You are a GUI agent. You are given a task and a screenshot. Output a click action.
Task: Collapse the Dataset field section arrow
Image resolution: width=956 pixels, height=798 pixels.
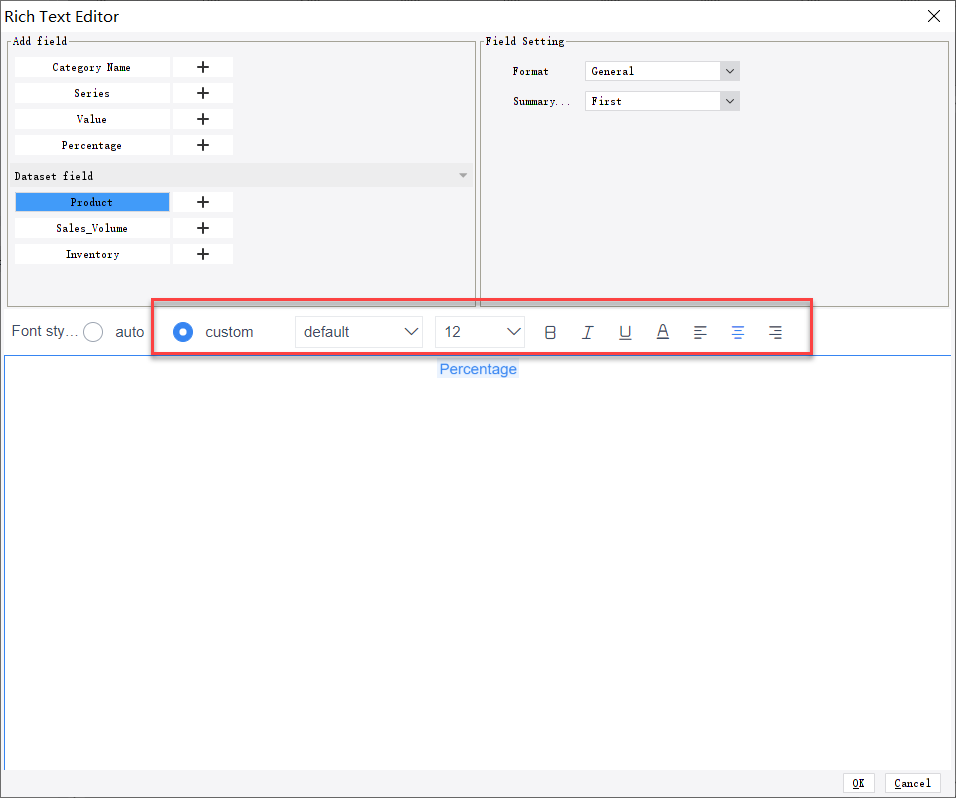tap(463, 176)
